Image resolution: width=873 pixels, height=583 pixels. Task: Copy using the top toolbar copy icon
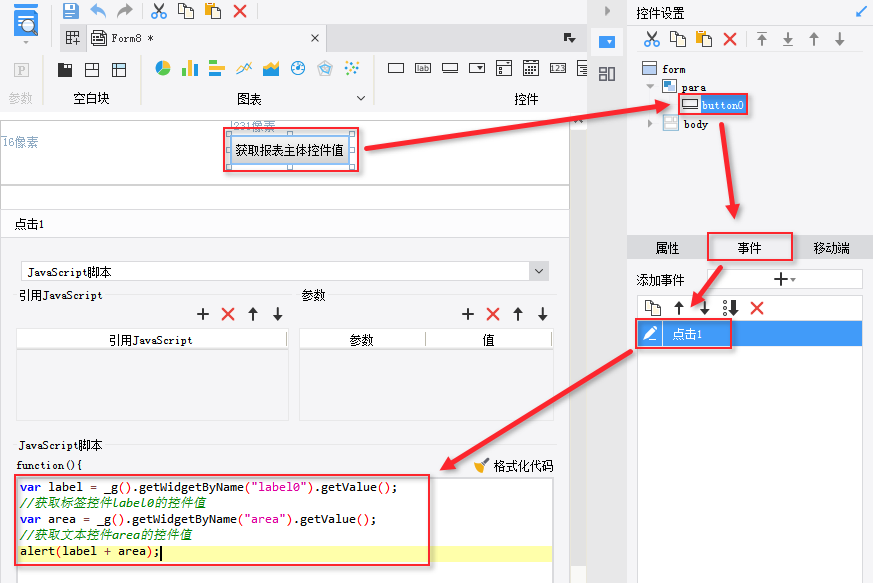click(x=185, y=11)
